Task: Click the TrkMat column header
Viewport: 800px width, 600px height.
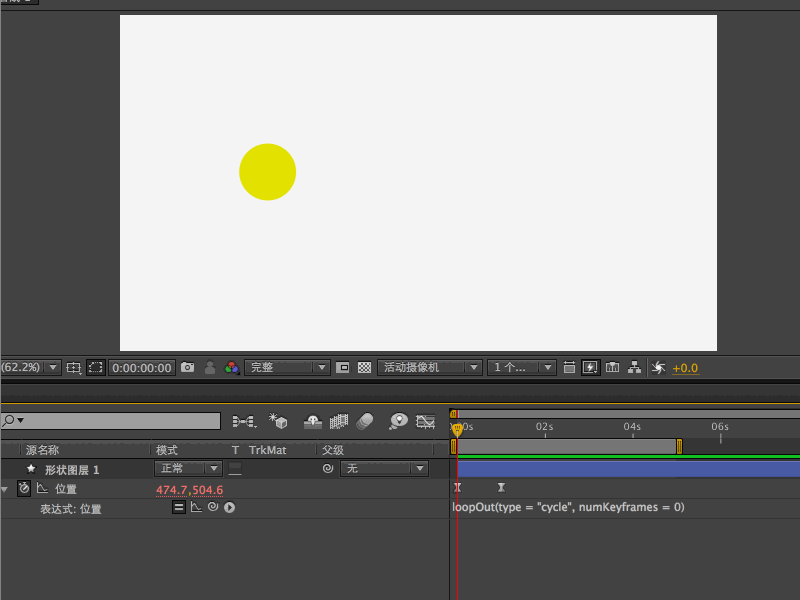Action: tap(267, 450)
